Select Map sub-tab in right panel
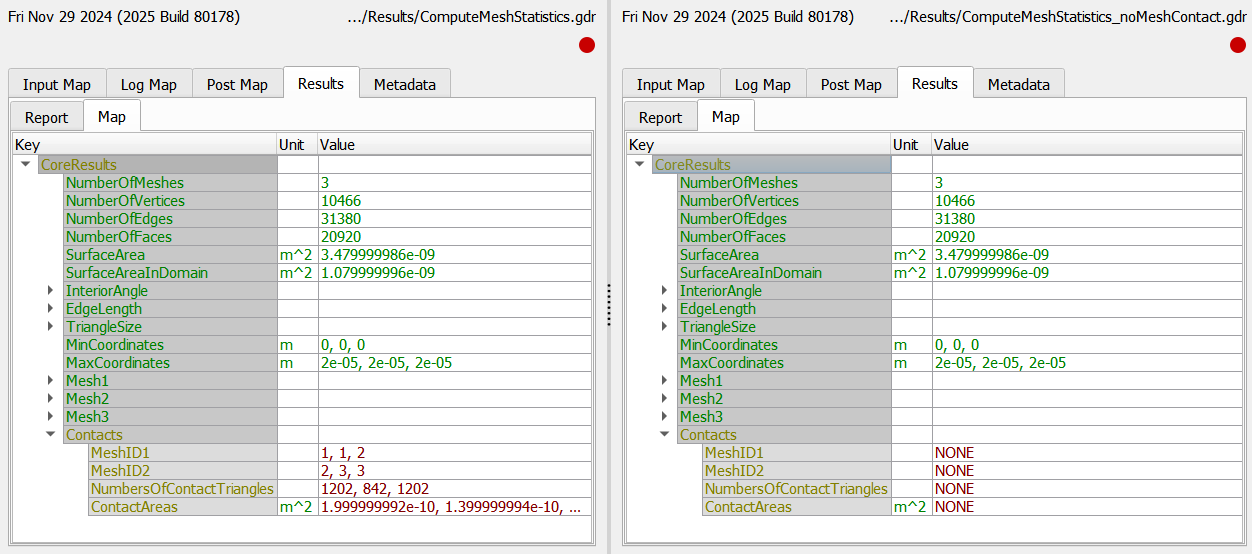The width and height of the screenshot is (1252, 554). 726,116
